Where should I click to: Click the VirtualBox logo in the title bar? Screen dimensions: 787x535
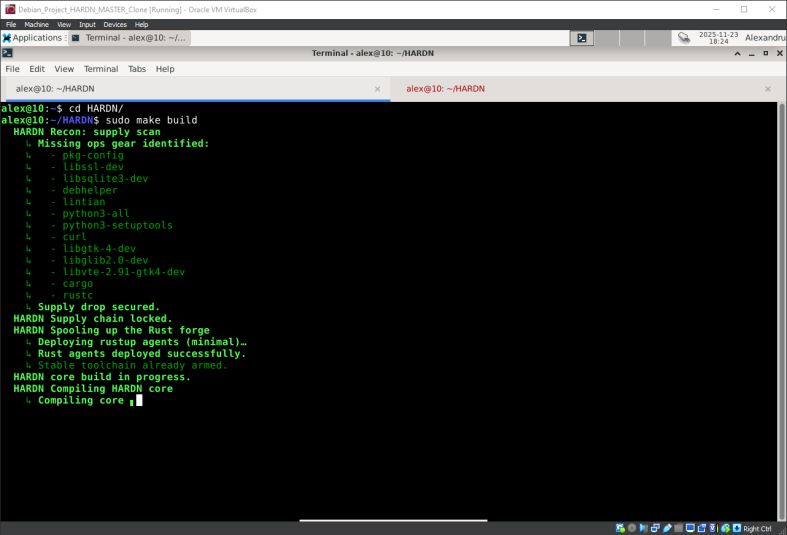coord(10,9)
